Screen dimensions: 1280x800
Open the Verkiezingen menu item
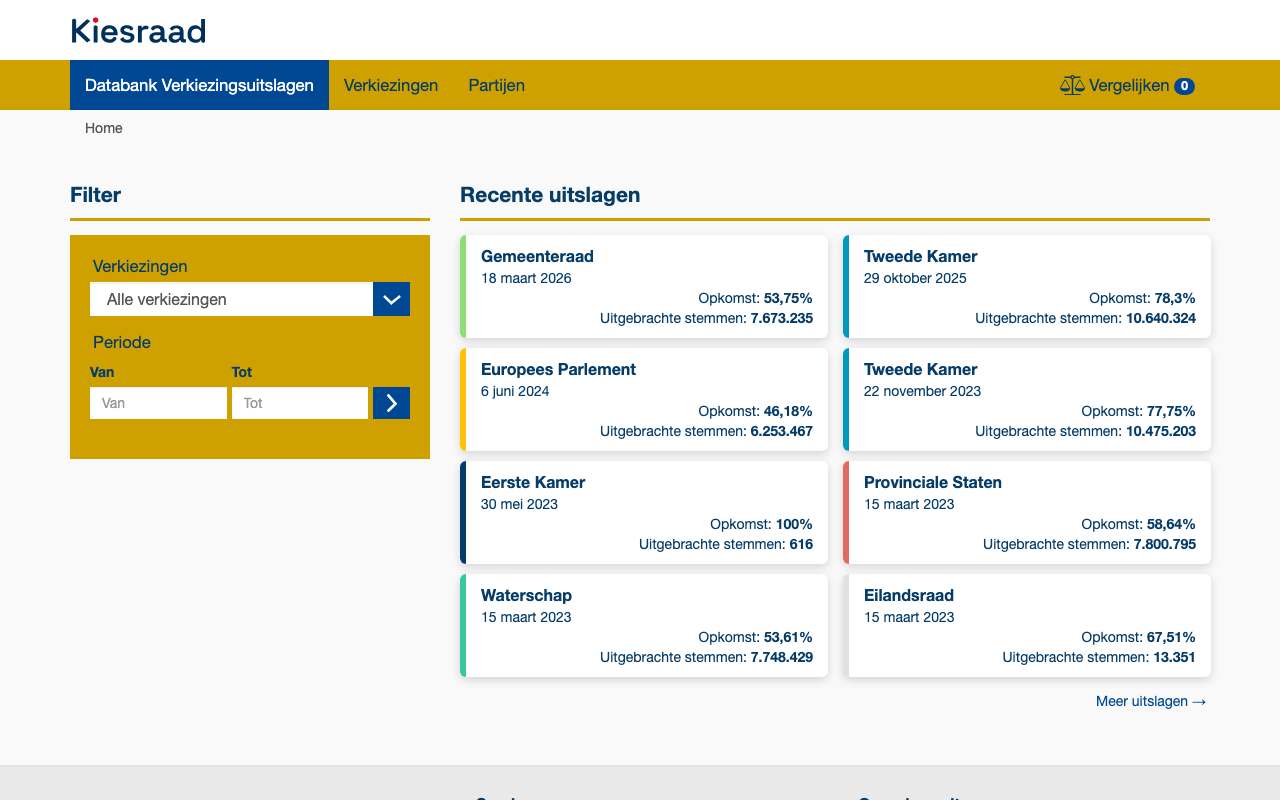point(391,85)
